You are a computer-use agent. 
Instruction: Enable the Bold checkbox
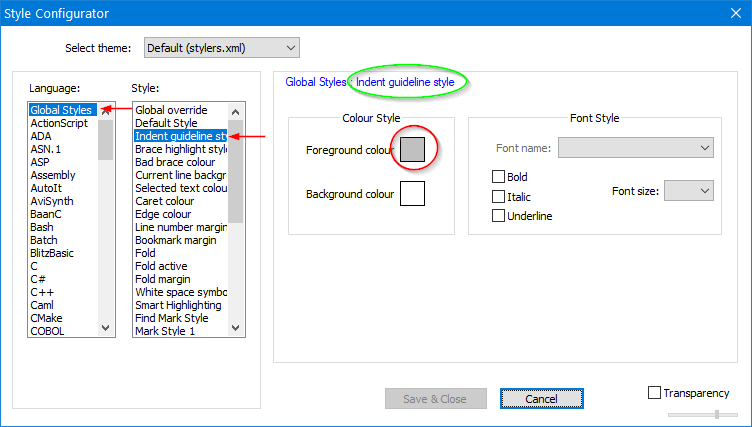tap(499, 177)
